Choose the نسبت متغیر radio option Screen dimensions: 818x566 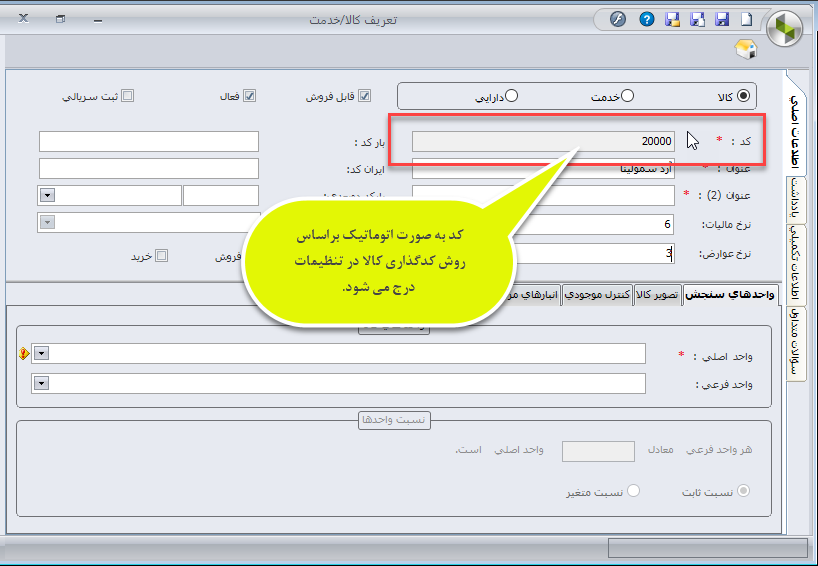[x=633, y=491]
